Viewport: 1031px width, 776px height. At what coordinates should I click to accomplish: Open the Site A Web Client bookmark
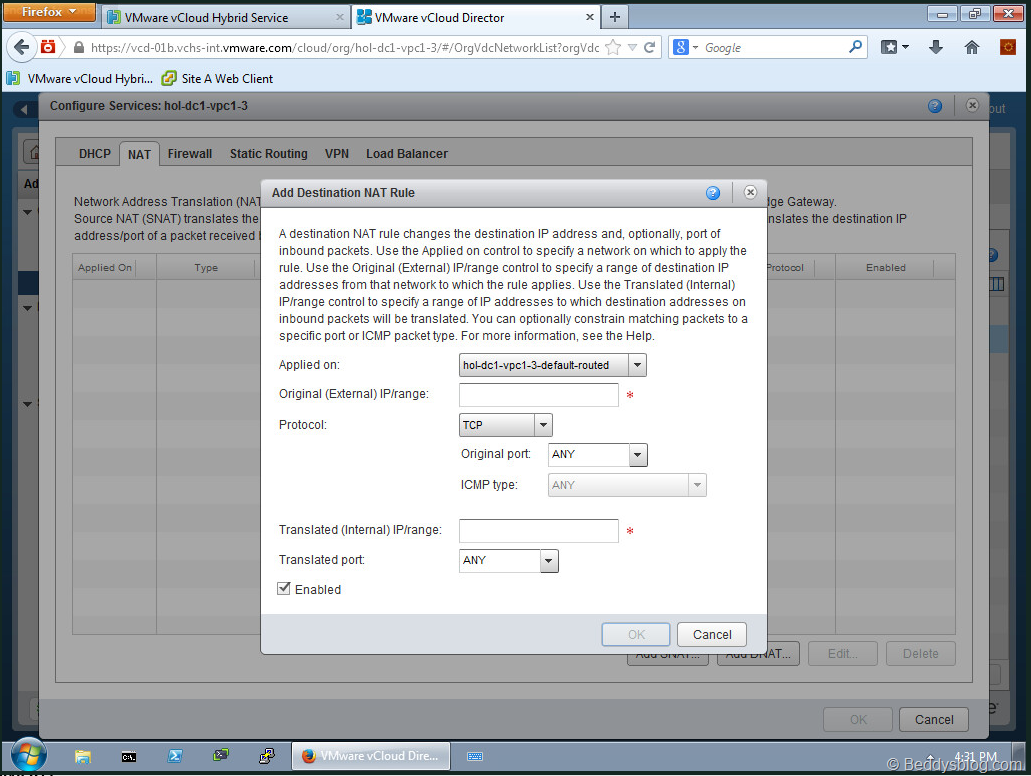pyautogui.click(x=217, y=79)
